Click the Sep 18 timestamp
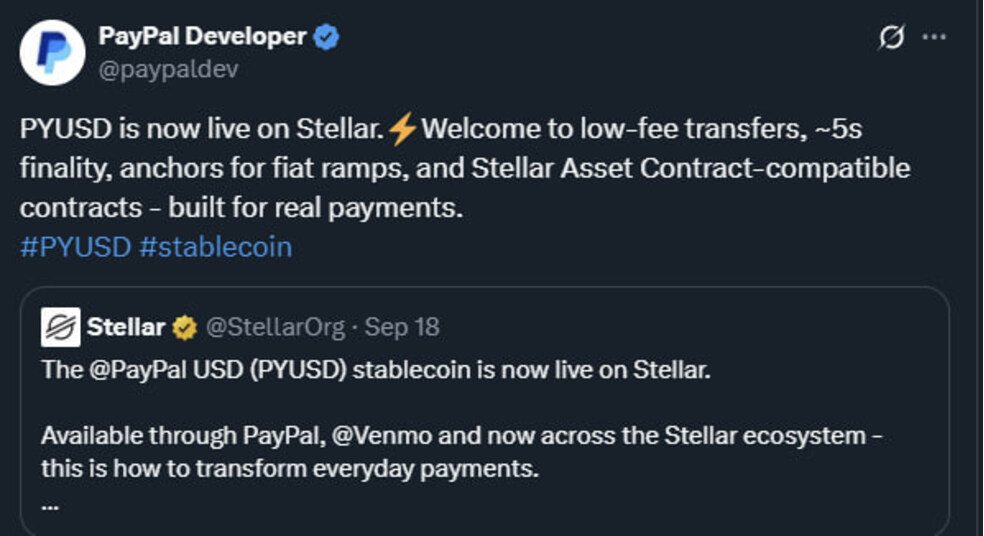The width and height of the screenshot is (984, 536). coord(402,327)
